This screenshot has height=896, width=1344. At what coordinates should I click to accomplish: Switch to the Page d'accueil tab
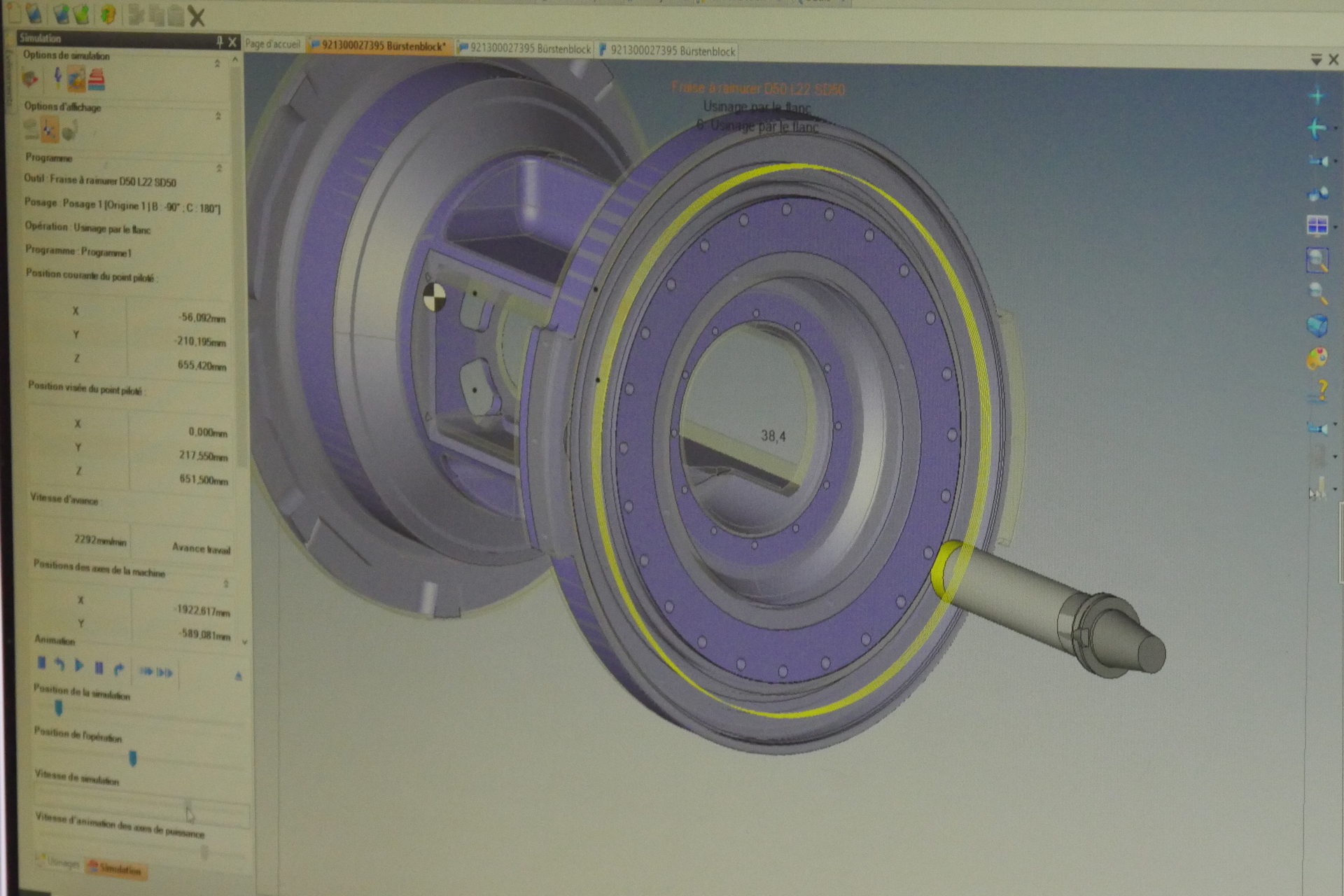click(x=272, y=44)
